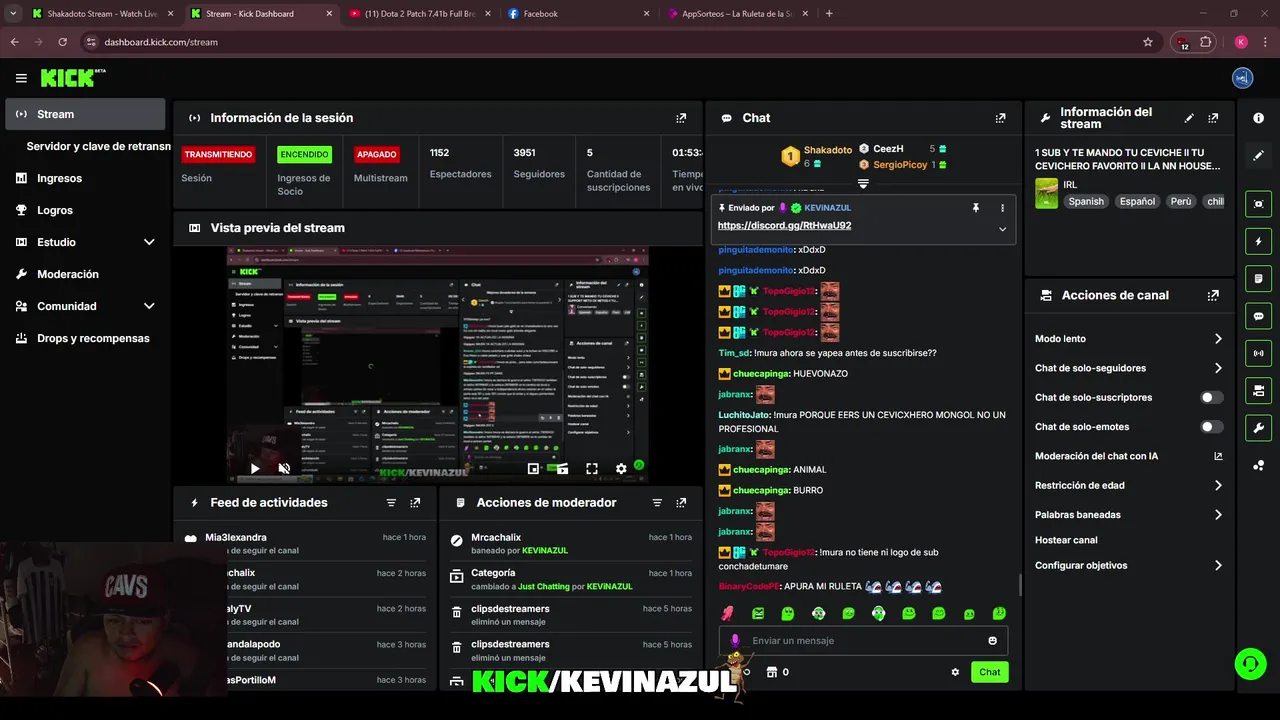The width and height of the screenshot is (1280, 720).
Task: Pop out the Feed de actividades panel
Action: pyautogui.click(x=415, y=503)
